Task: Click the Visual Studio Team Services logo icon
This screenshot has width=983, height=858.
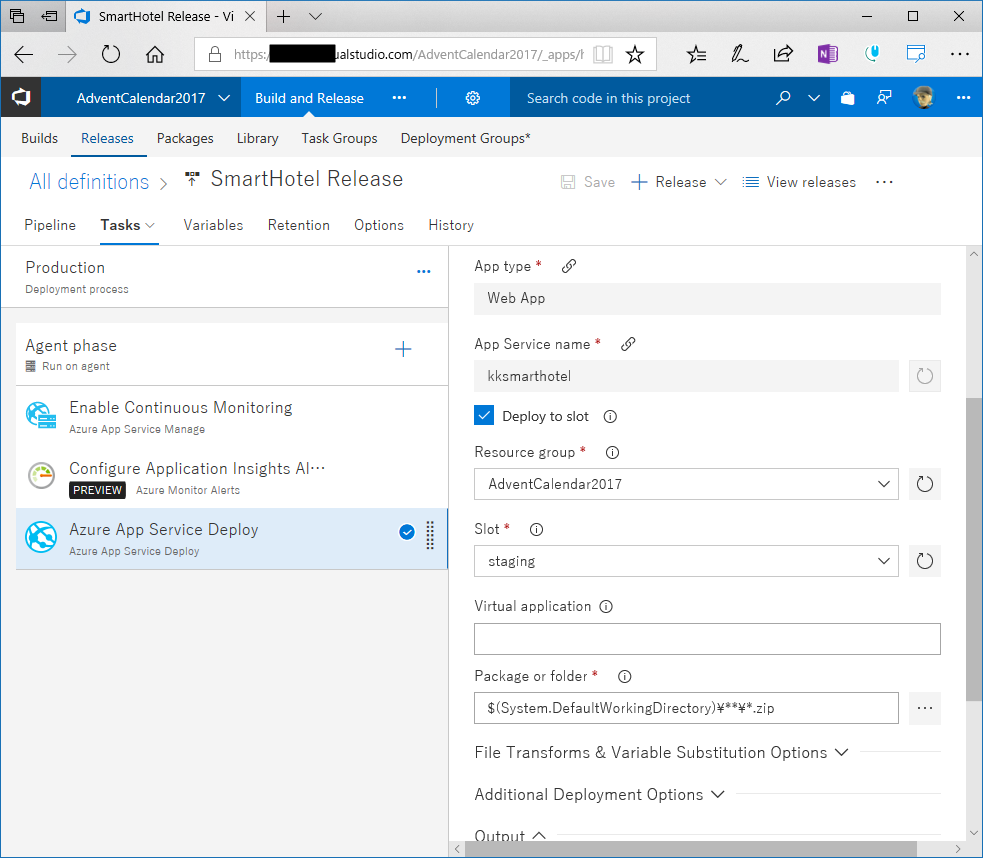Action: coord(21,98)
